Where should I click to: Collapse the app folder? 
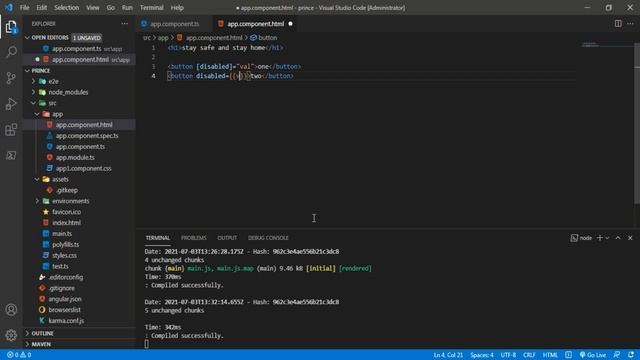[x=37, y=114]
